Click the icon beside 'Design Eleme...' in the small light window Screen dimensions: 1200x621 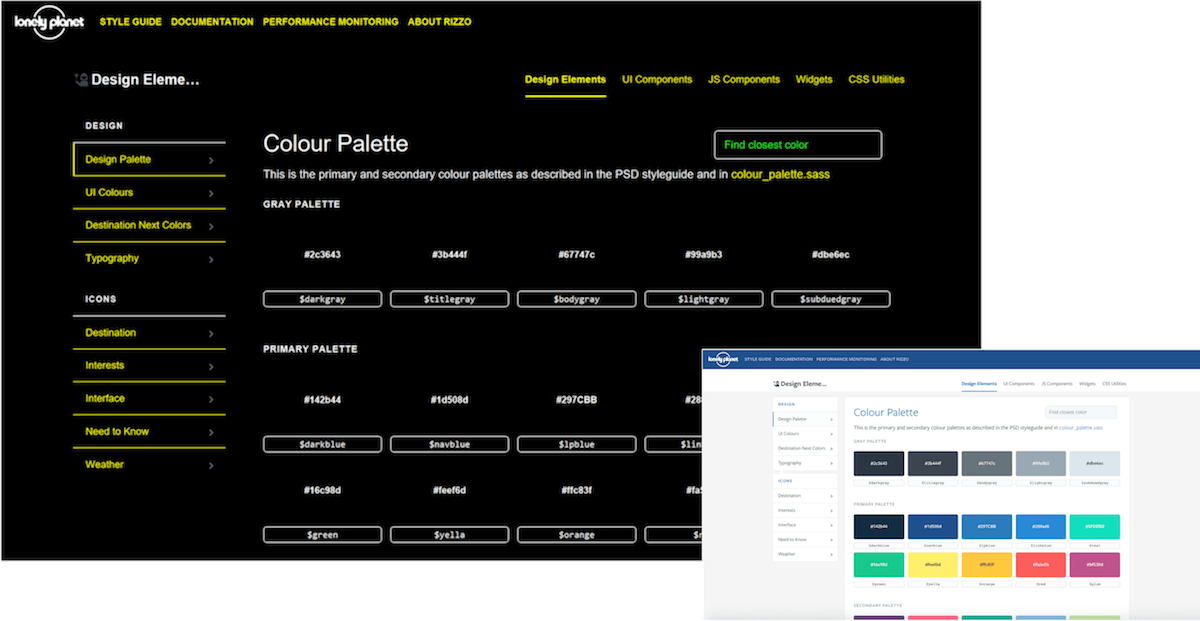pyautogui.click(x=776, y=384)
